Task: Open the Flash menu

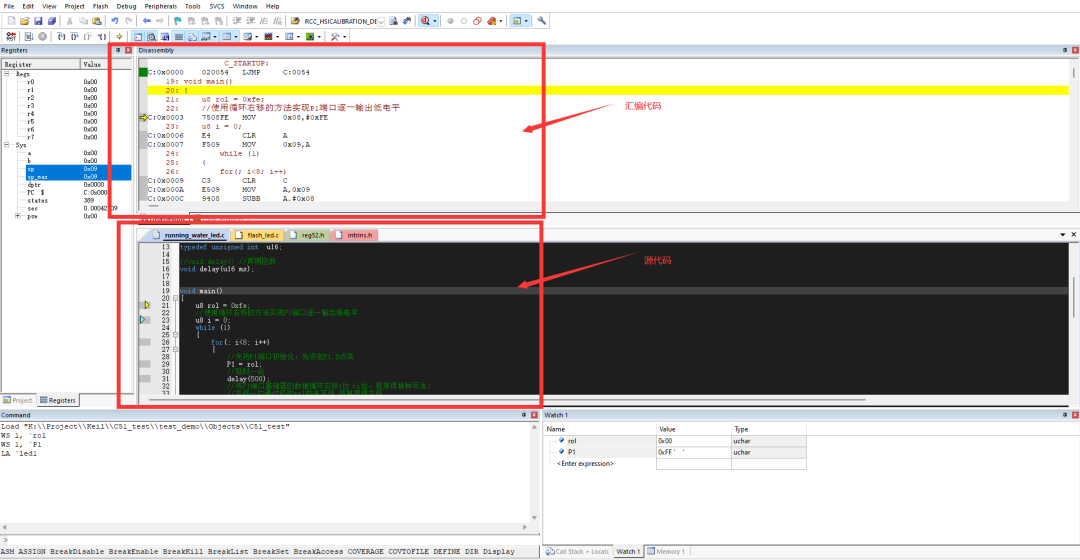Action: 101,6
